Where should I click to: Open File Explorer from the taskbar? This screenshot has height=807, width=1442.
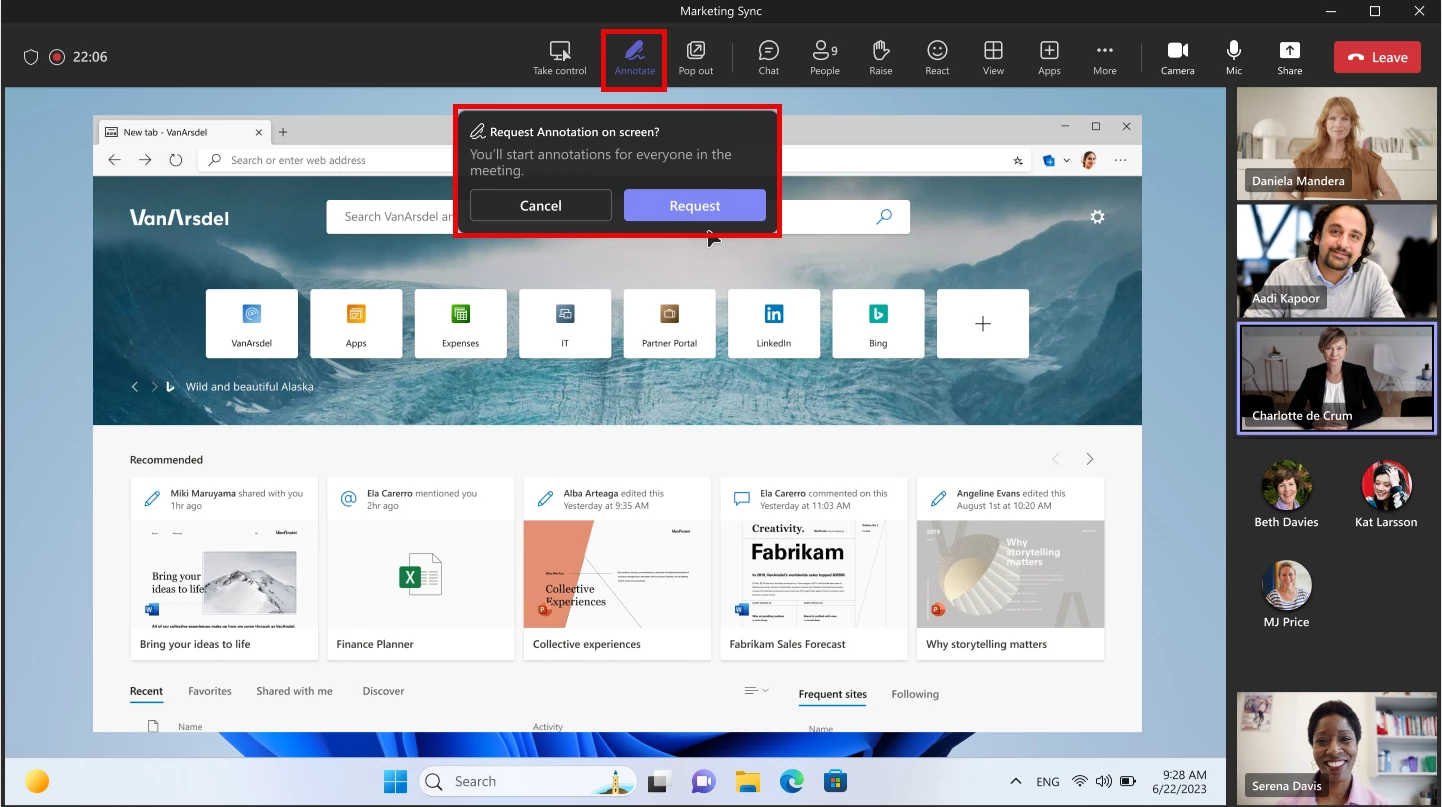(748, 781)
